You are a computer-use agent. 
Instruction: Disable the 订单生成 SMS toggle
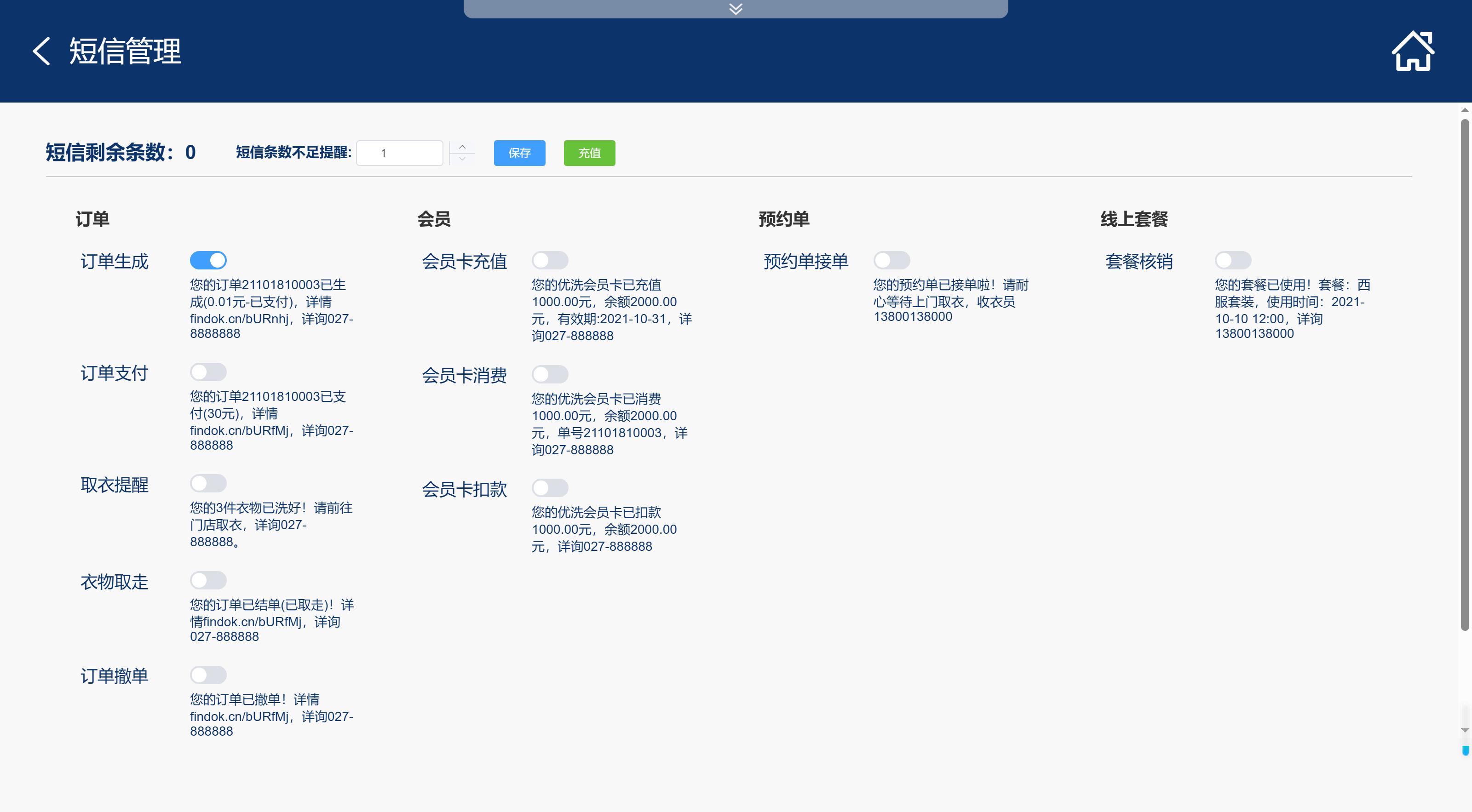coord(208,260)
